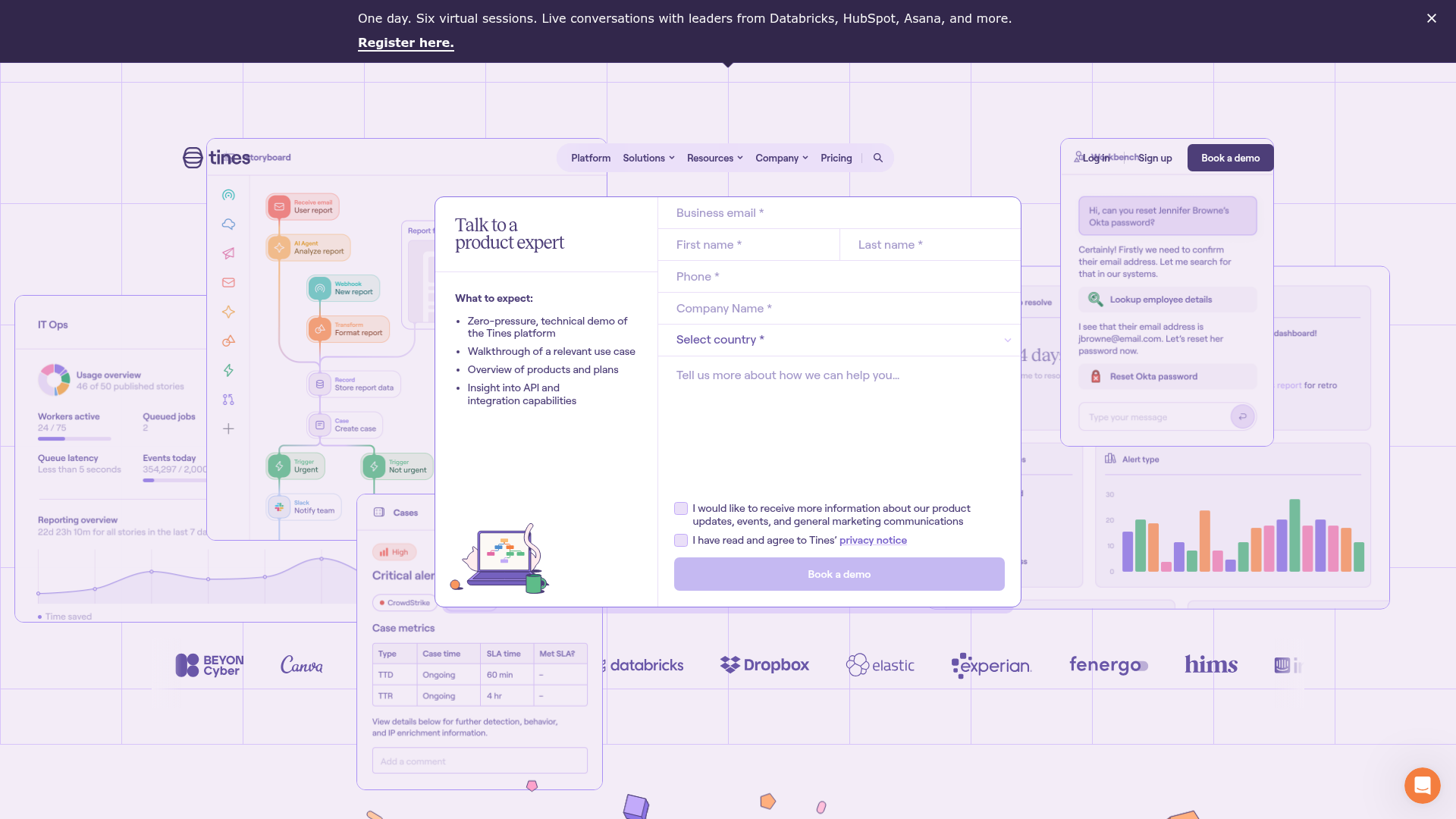Click the plus icon in storyboard sidebar
Viewport: 1456px width, 819px height.
pos(228,428)
